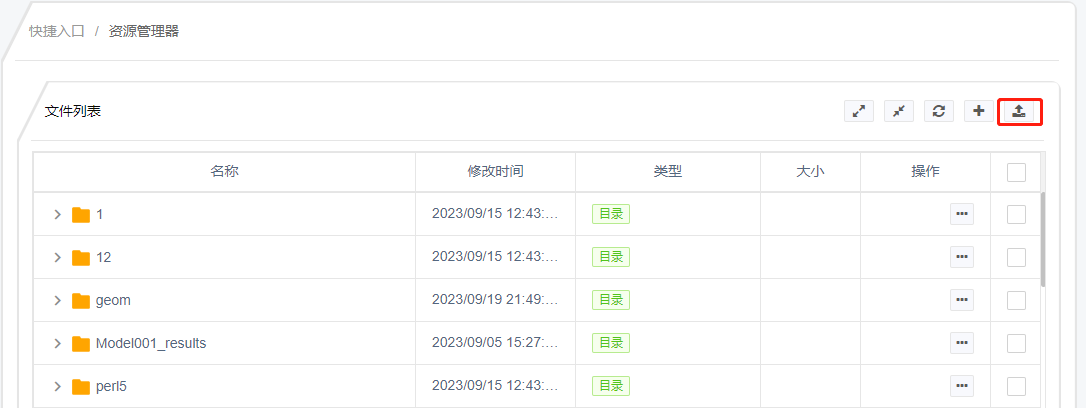Click the collapse-all arrows icon in toolbar
The width and height of the screenshot is (1086, 408).
(899, 112)
